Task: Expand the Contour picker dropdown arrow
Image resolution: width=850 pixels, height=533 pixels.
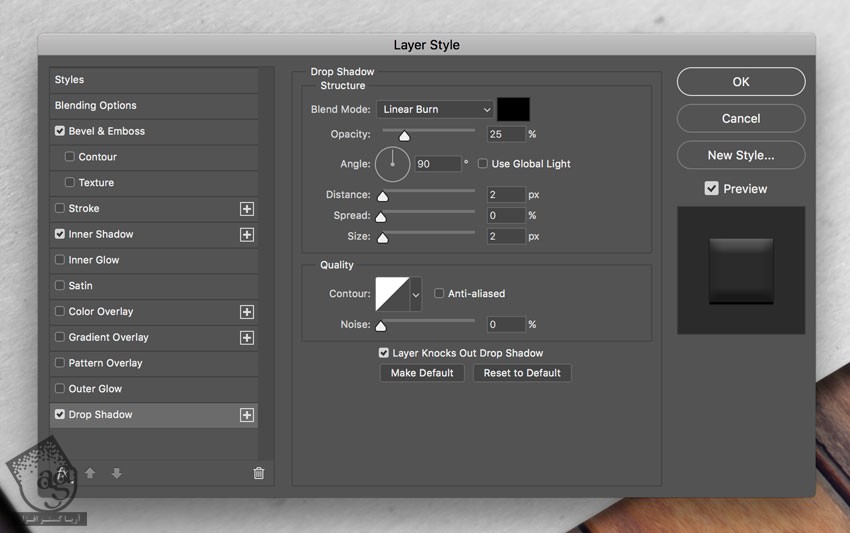Action: coord(416,294)
